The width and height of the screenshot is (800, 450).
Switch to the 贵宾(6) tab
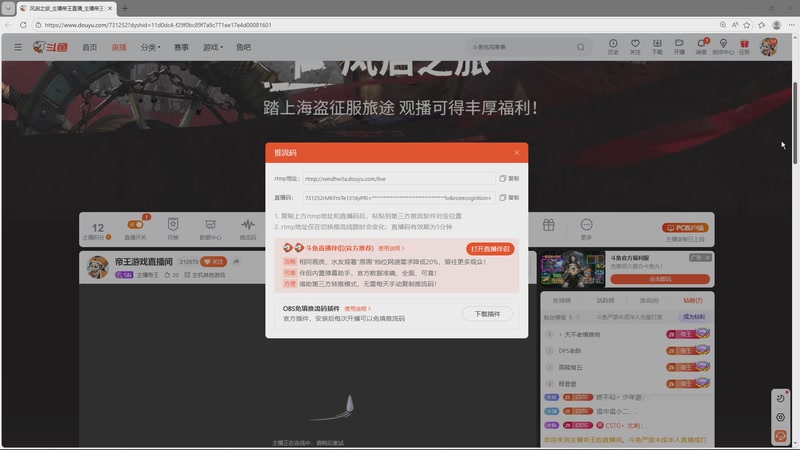click(649, 301)
